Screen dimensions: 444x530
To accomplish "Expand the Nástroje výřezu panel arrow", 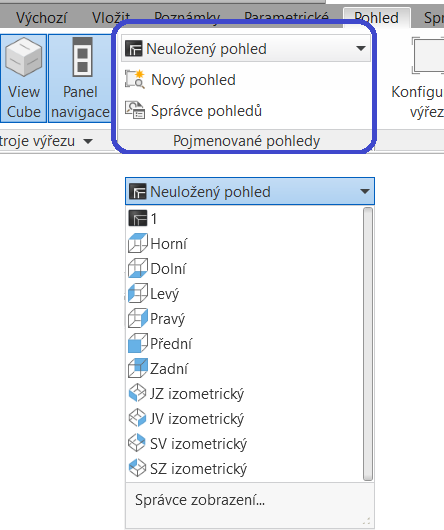I will pyautogui.click(x=88, y=141).
